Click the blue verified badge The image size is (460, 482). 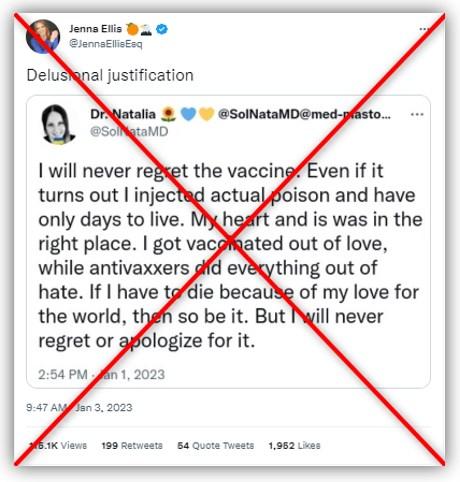(162, 29)
